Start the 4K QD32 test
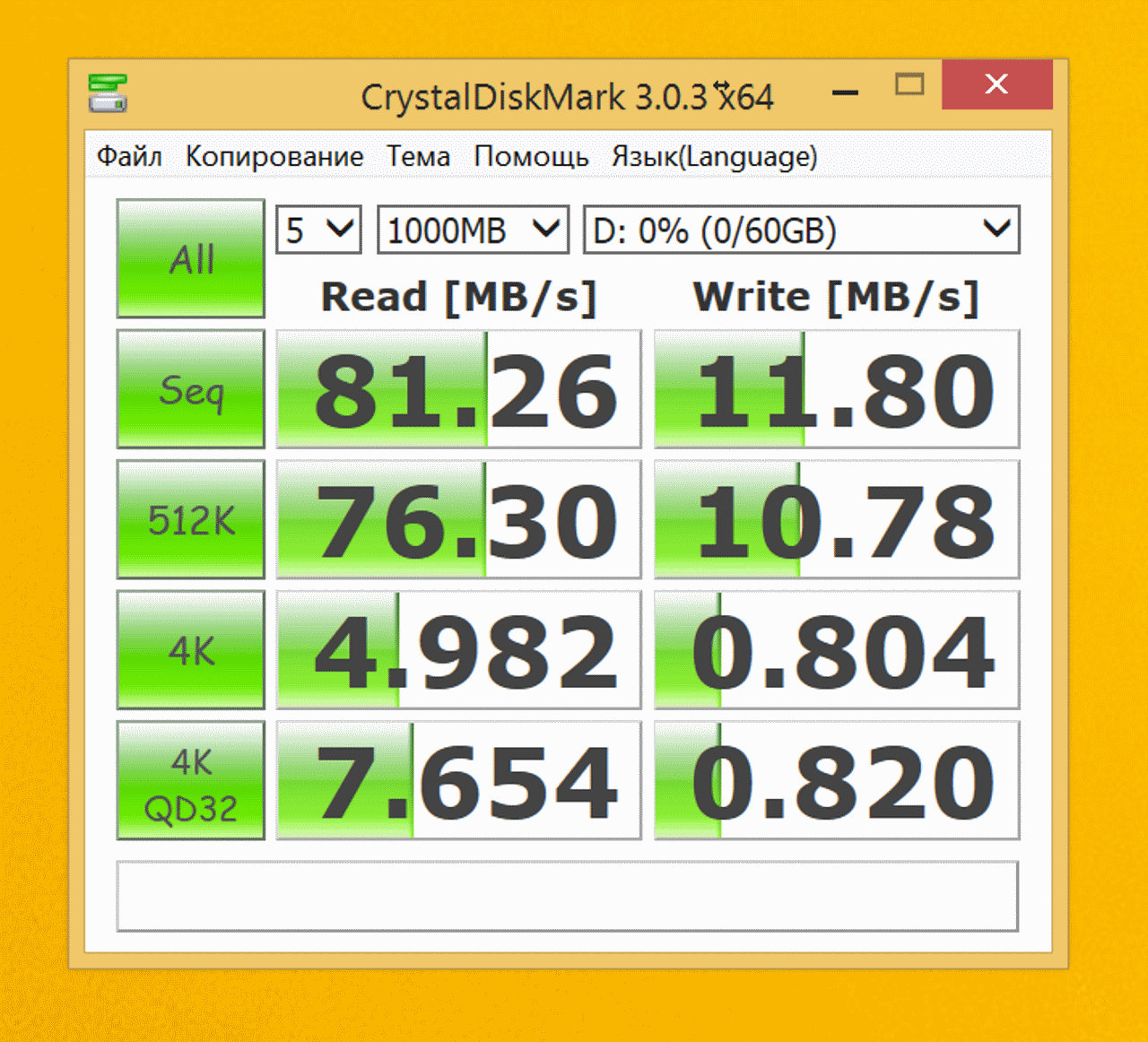 [x=191, y=780]
